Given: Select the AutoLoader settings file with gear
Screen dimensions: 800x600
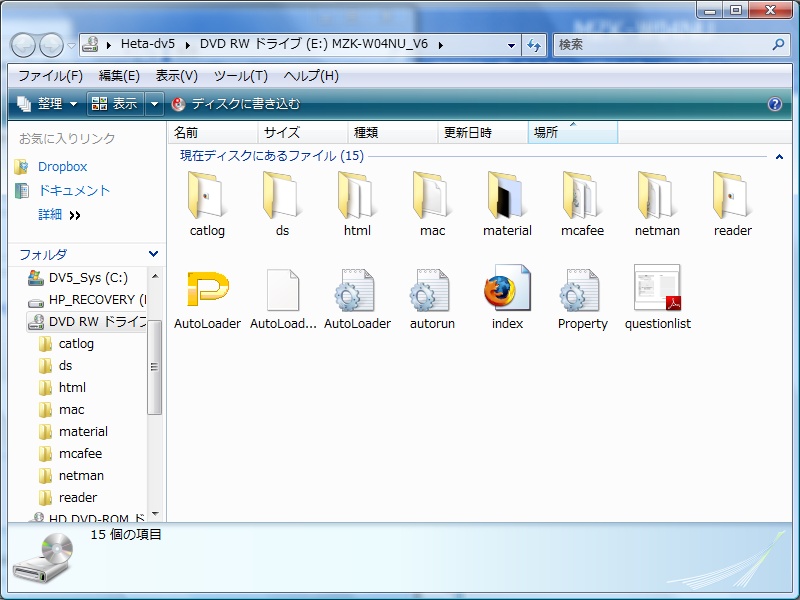Looking at the screenshot, I should click(356, 290).
